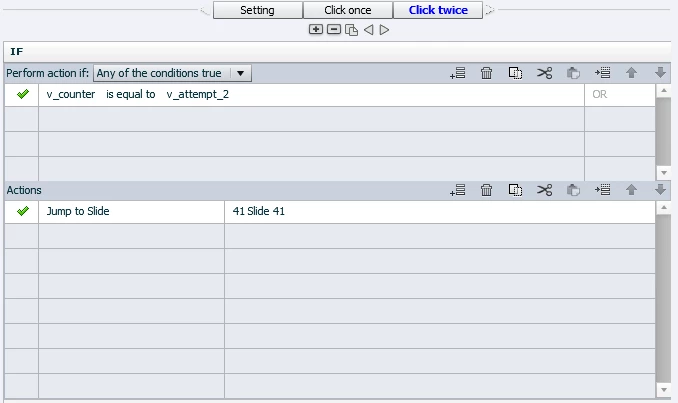Add a condition row in IF toolbar
678x403 pixels.
tap(457, 73)
